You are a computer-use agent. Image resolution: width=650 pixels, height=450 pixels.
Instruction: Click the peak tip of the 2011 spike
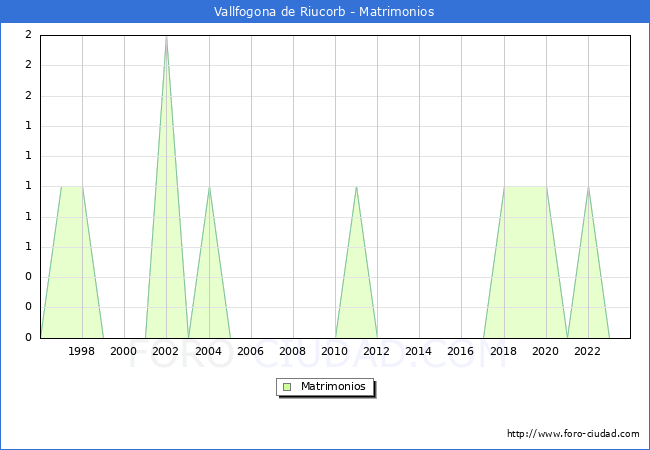356,187
